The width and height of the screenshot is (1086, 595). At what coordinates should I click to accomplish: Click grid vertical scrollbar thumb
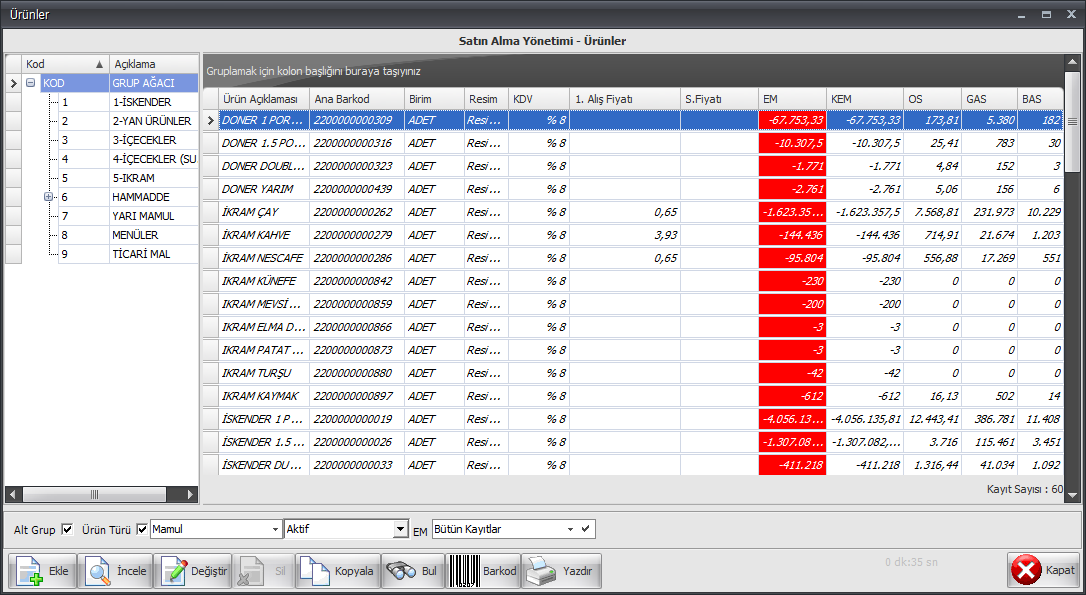1073,121
